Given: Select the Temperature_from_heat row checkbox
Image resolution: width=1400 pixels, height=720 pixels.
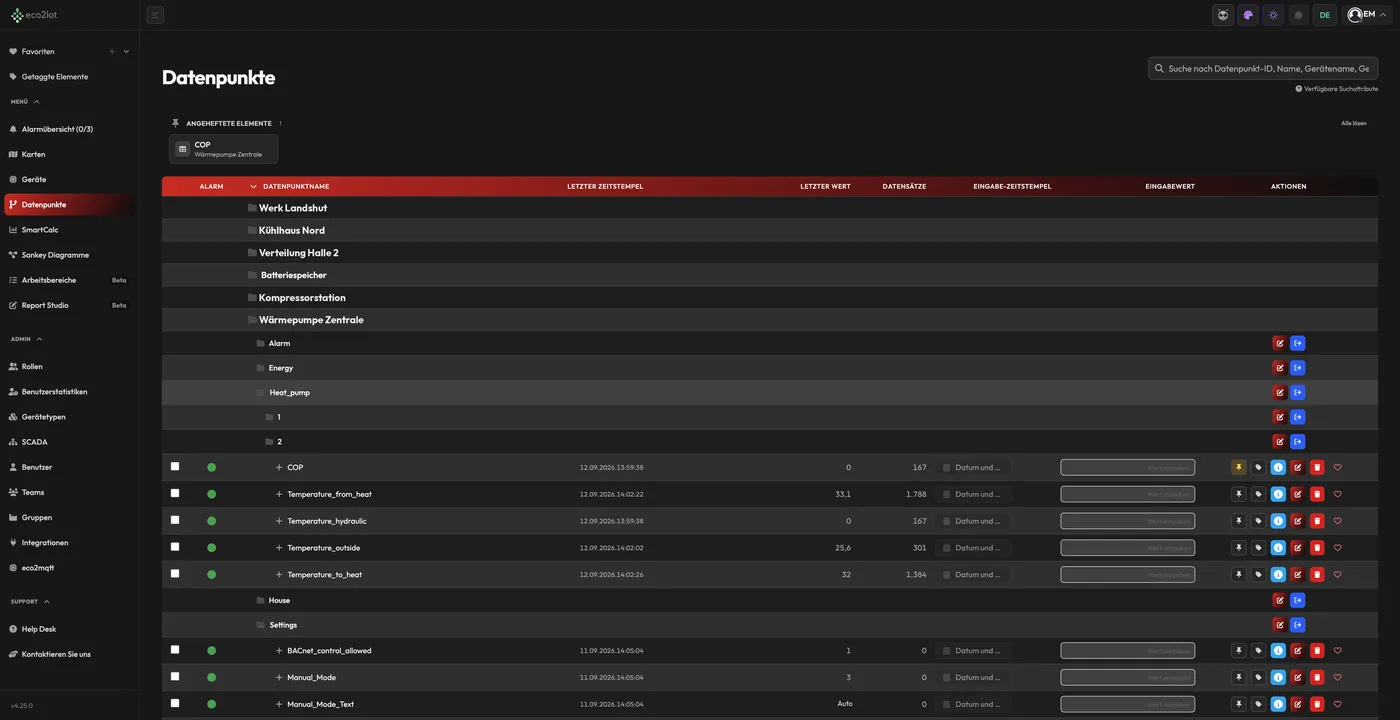Looking at the screenshot, I should (175, 493).
